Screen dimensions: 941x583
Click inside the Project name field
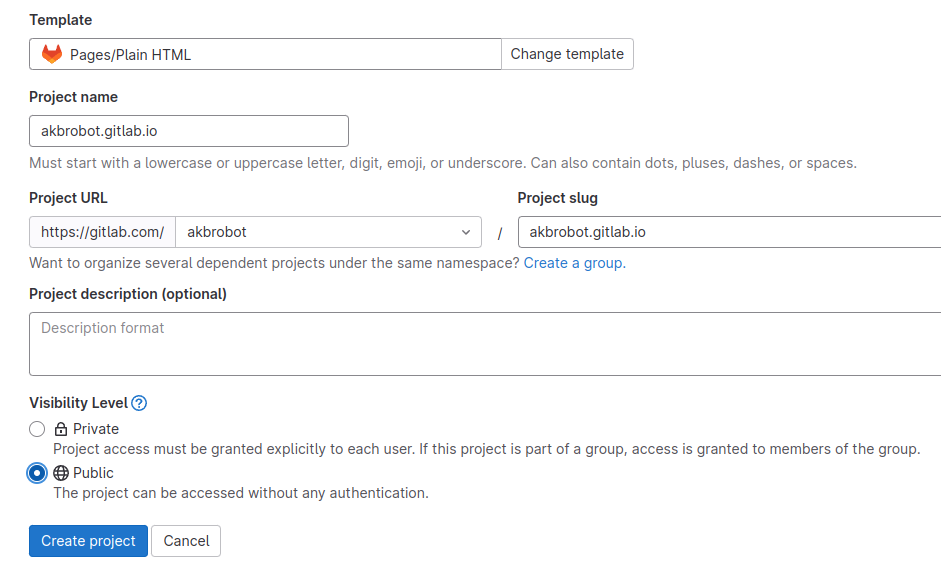tap(188, 130)
